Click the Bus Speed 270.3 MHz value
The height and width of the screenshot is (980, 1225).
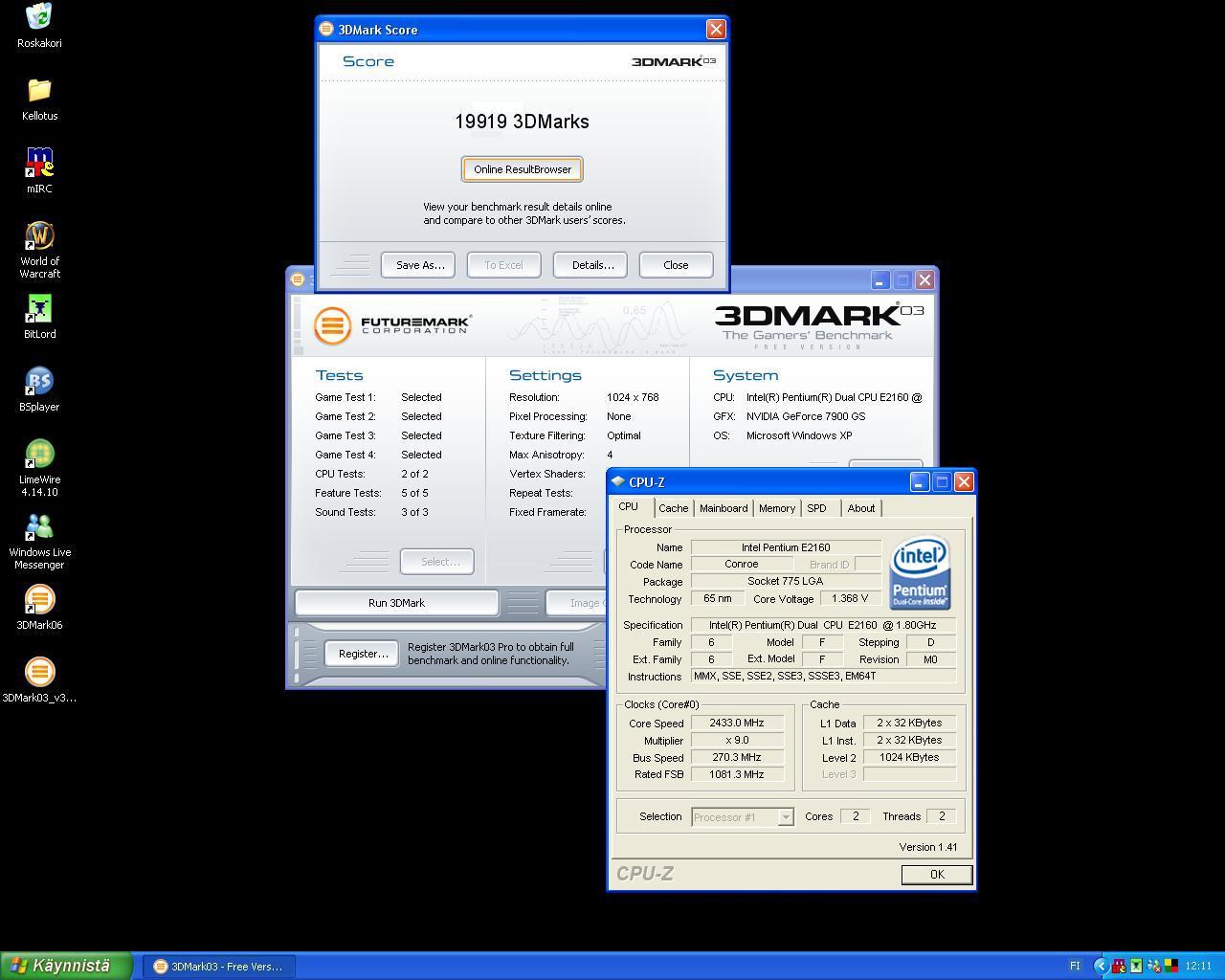pos(737,758)
